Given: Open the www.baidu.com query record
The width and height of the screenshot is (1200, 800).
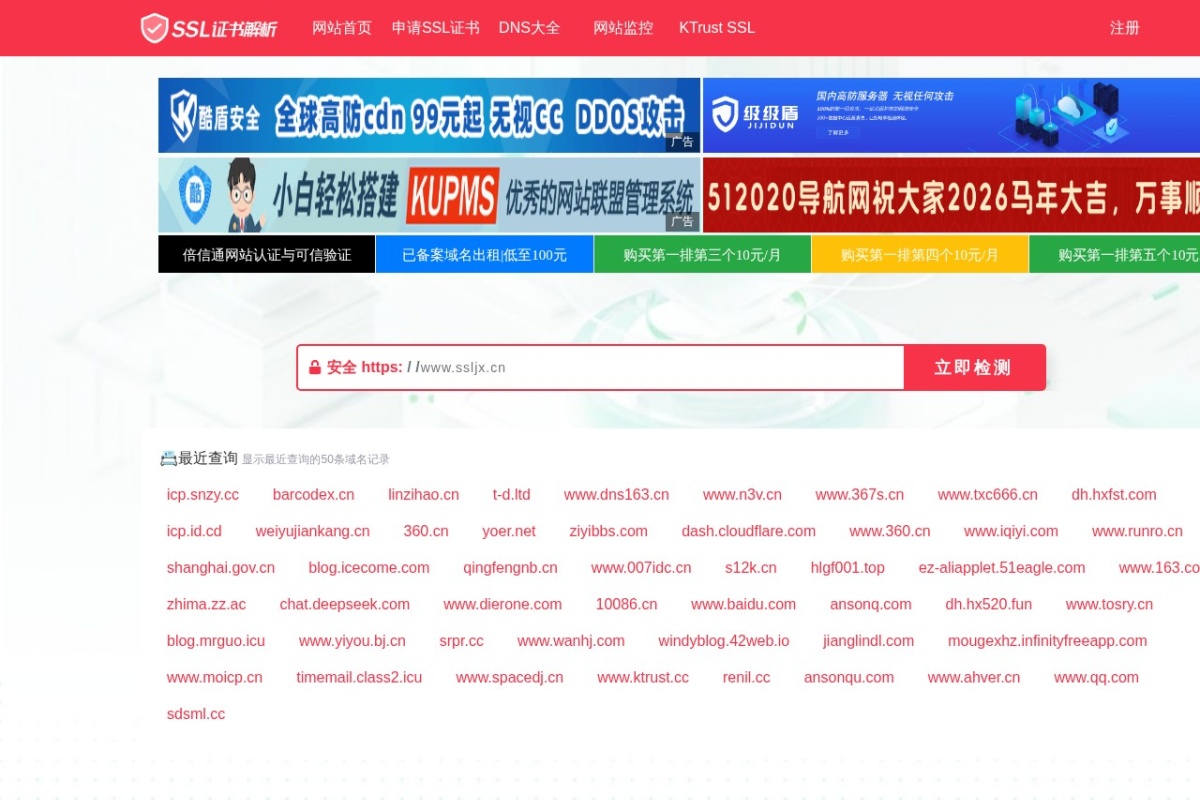Looking at the screenshot, I should (x=743, y=604).
